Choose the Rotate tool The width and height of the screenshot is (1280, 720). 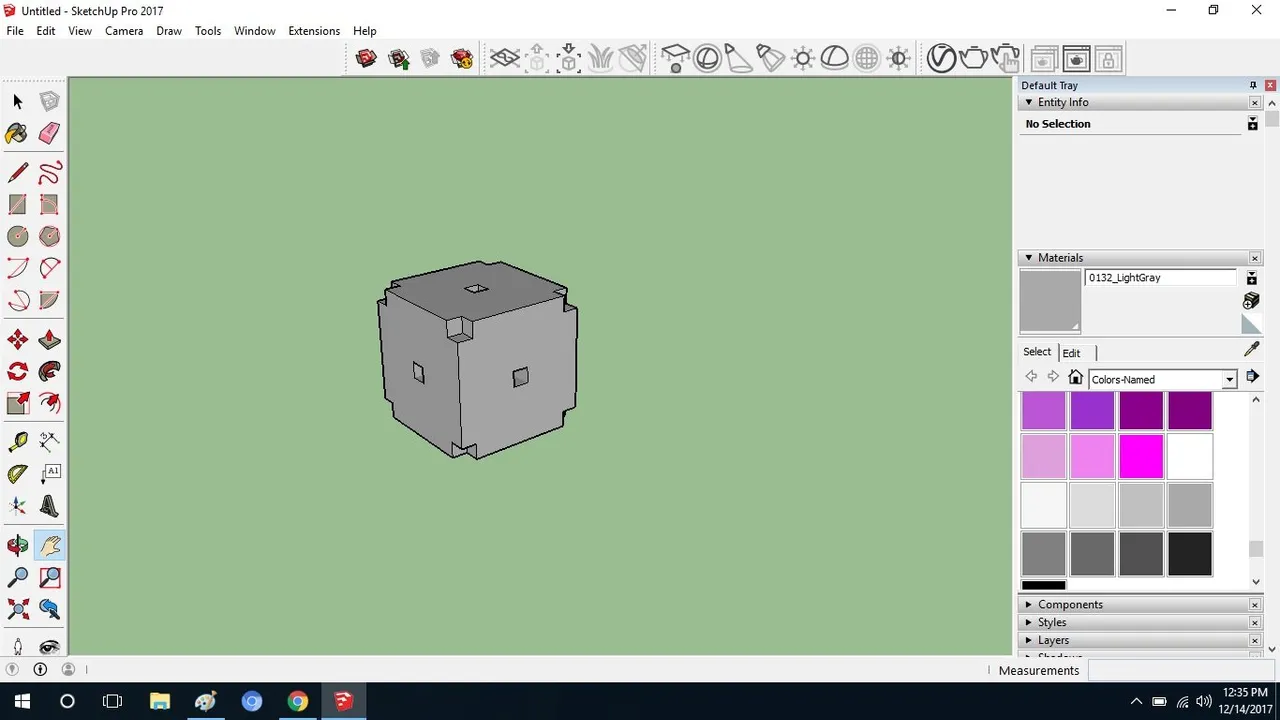[17, 372]
